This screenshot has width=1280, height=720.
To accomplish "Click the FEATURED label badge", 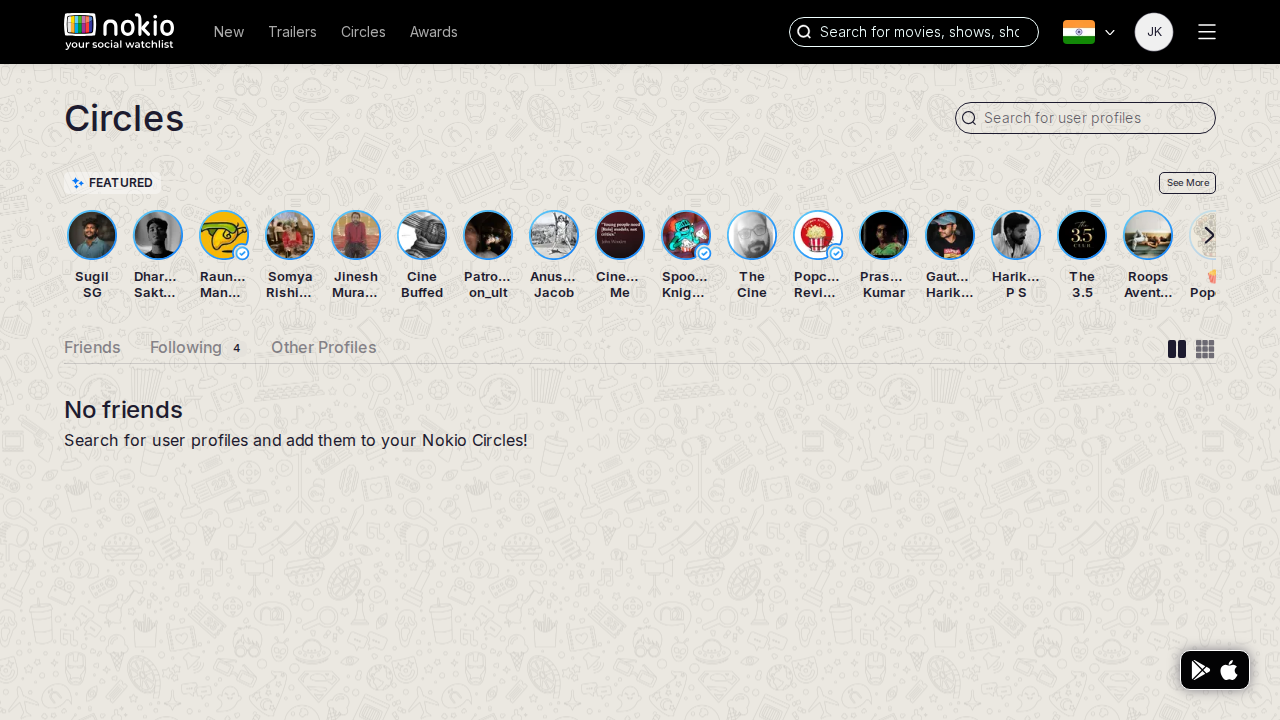I will click(112, 183).
